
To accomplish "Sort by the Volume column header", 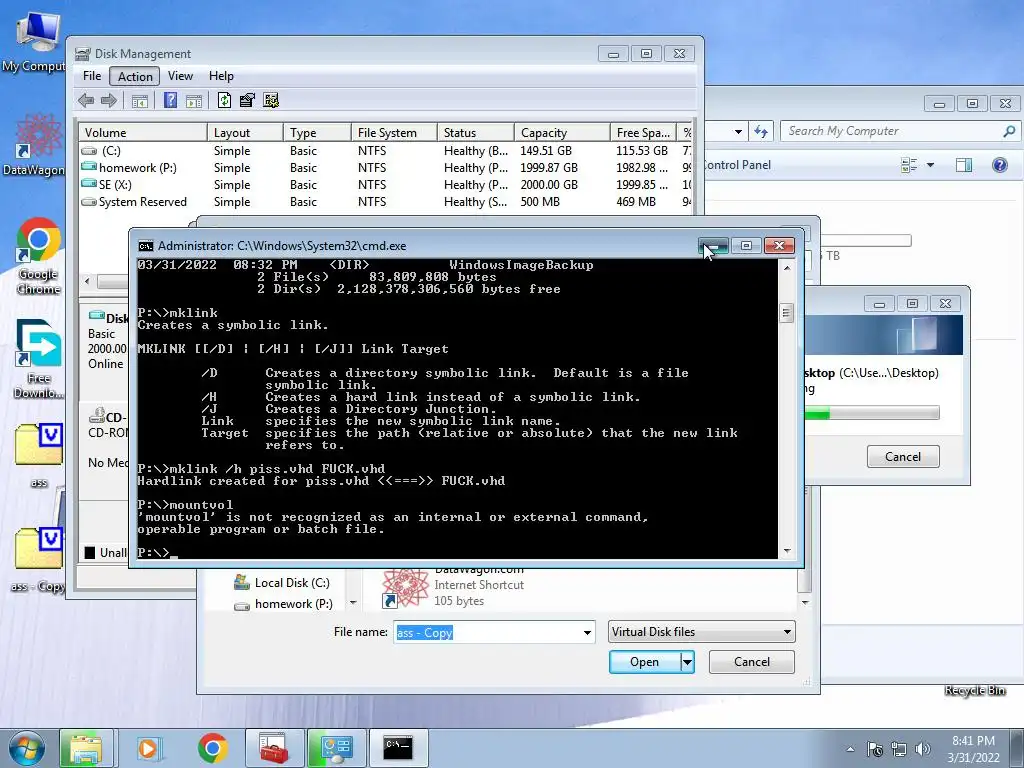I will (x=143, y=133).
